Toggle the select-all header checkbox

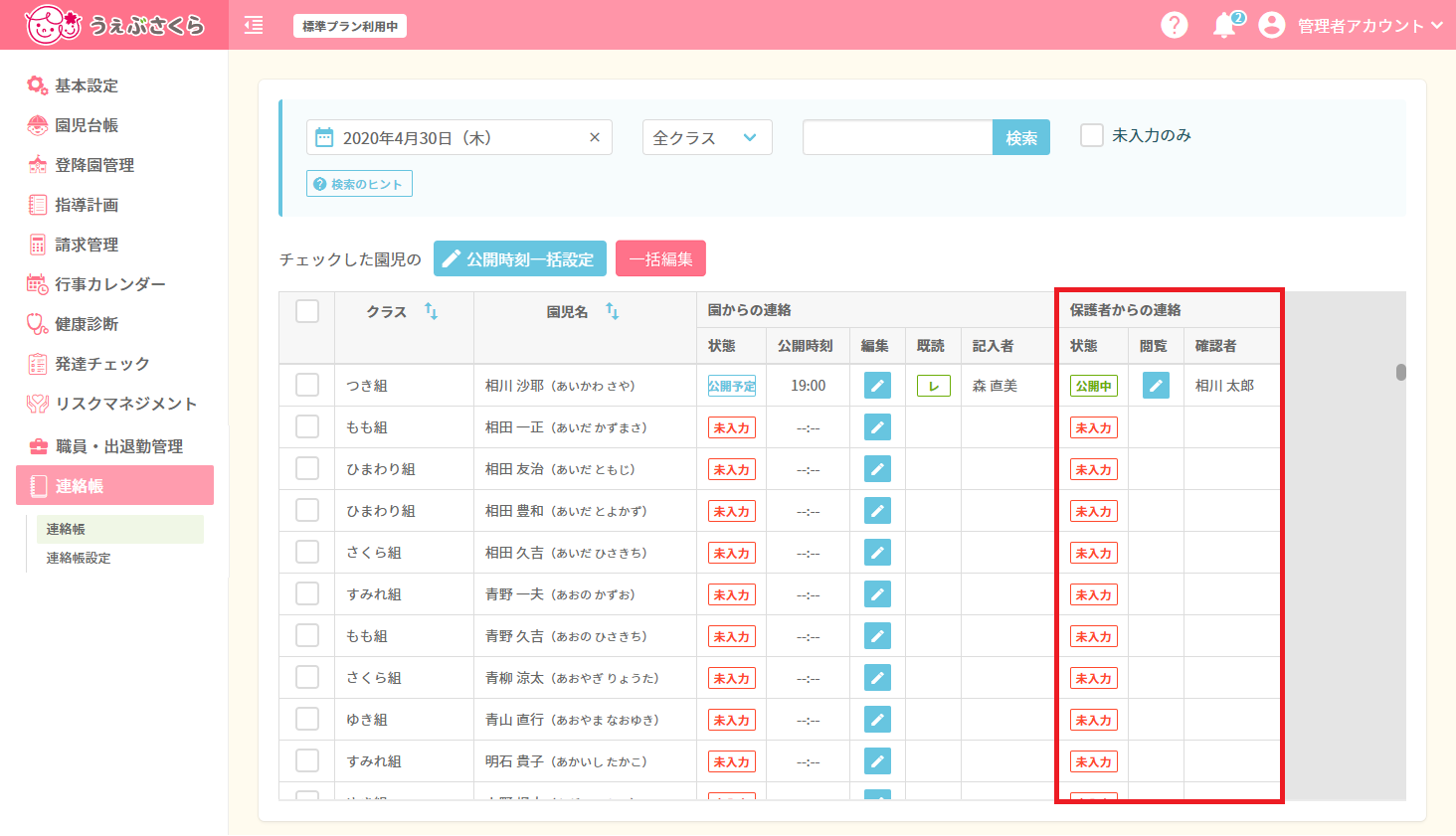coord(307,311)
